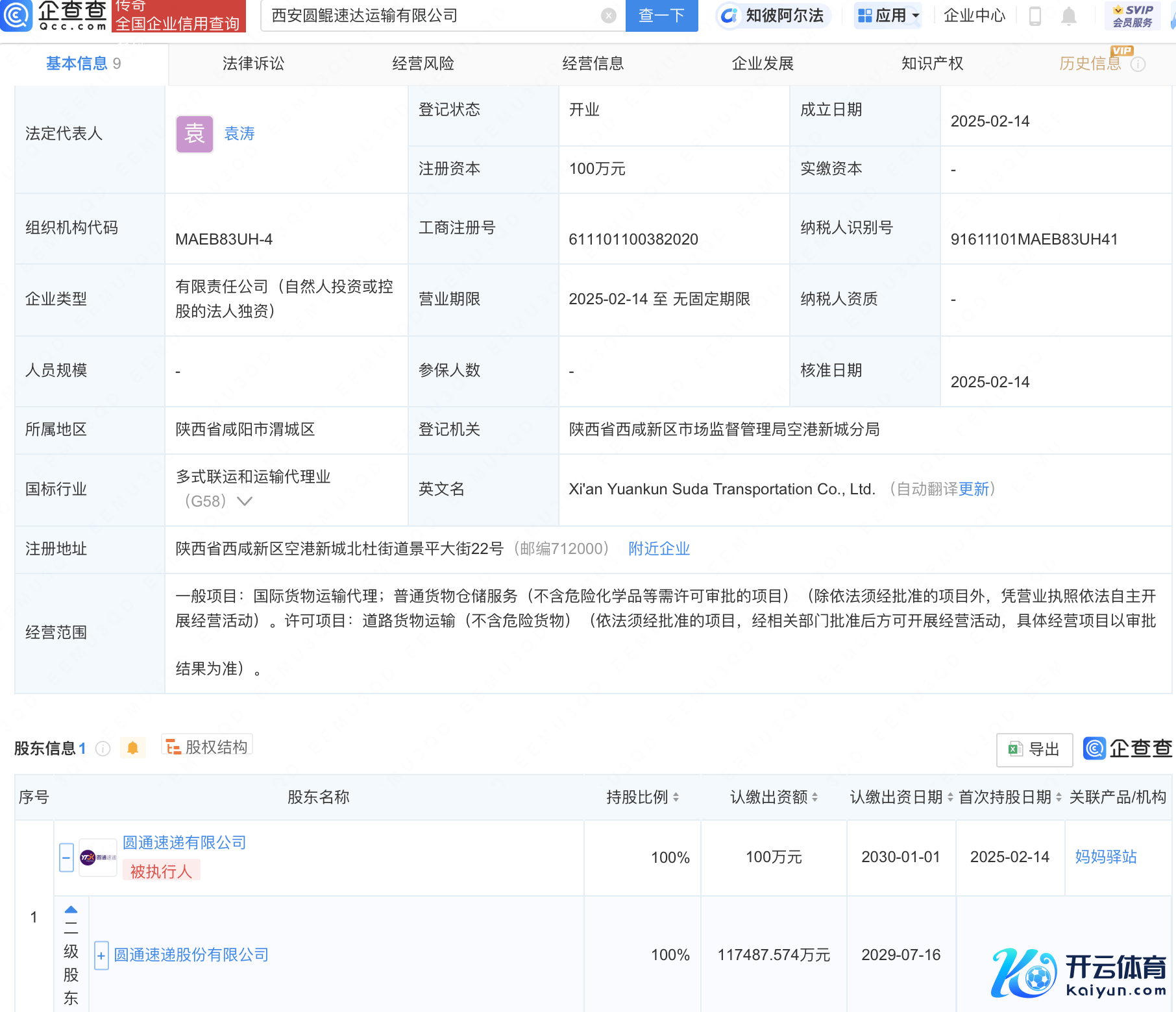
Task: Click into the company search field
Action: pos(428,16)
